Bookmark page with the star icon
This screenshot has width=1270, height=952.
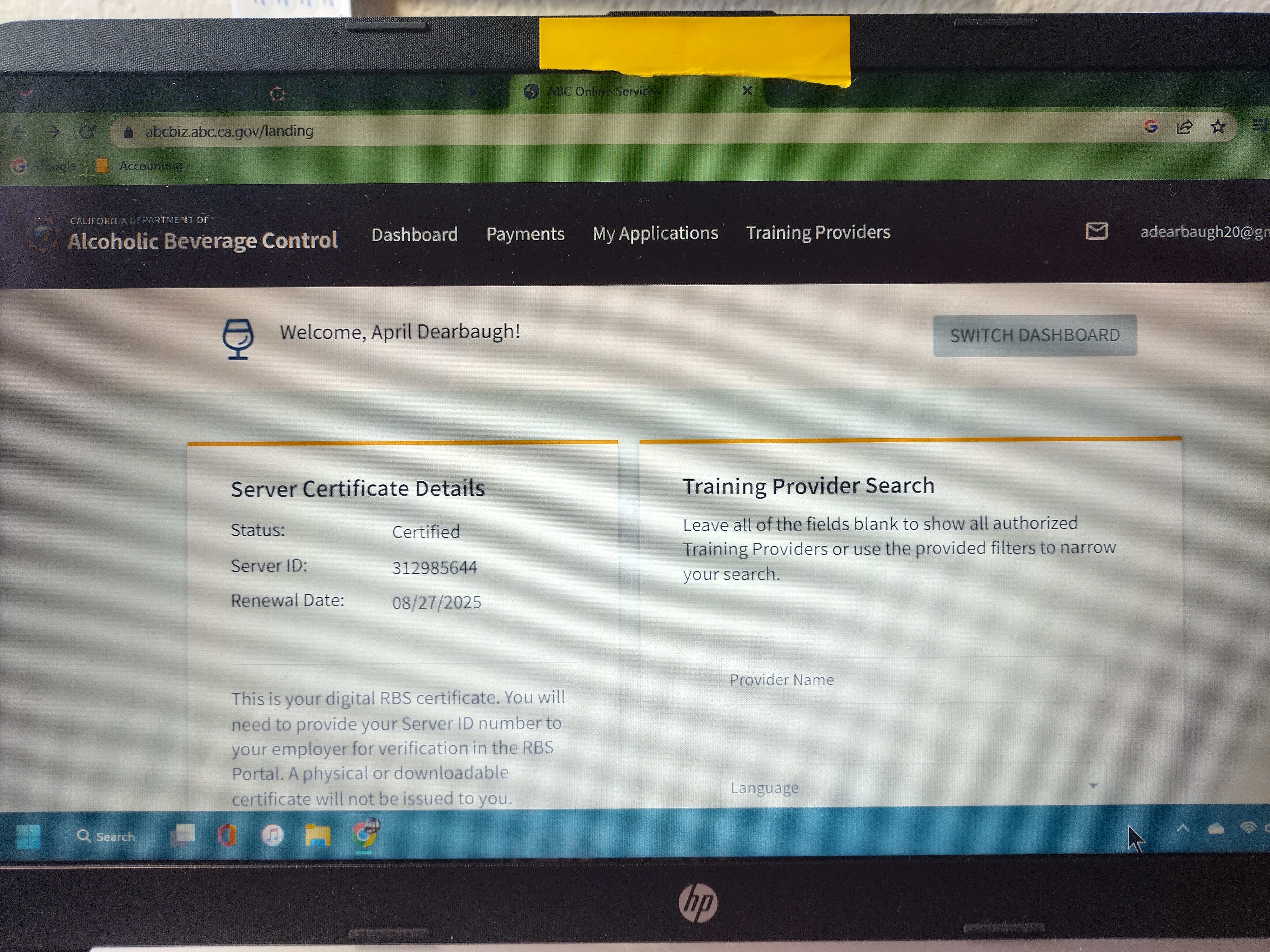click(x=1218, y=127)
